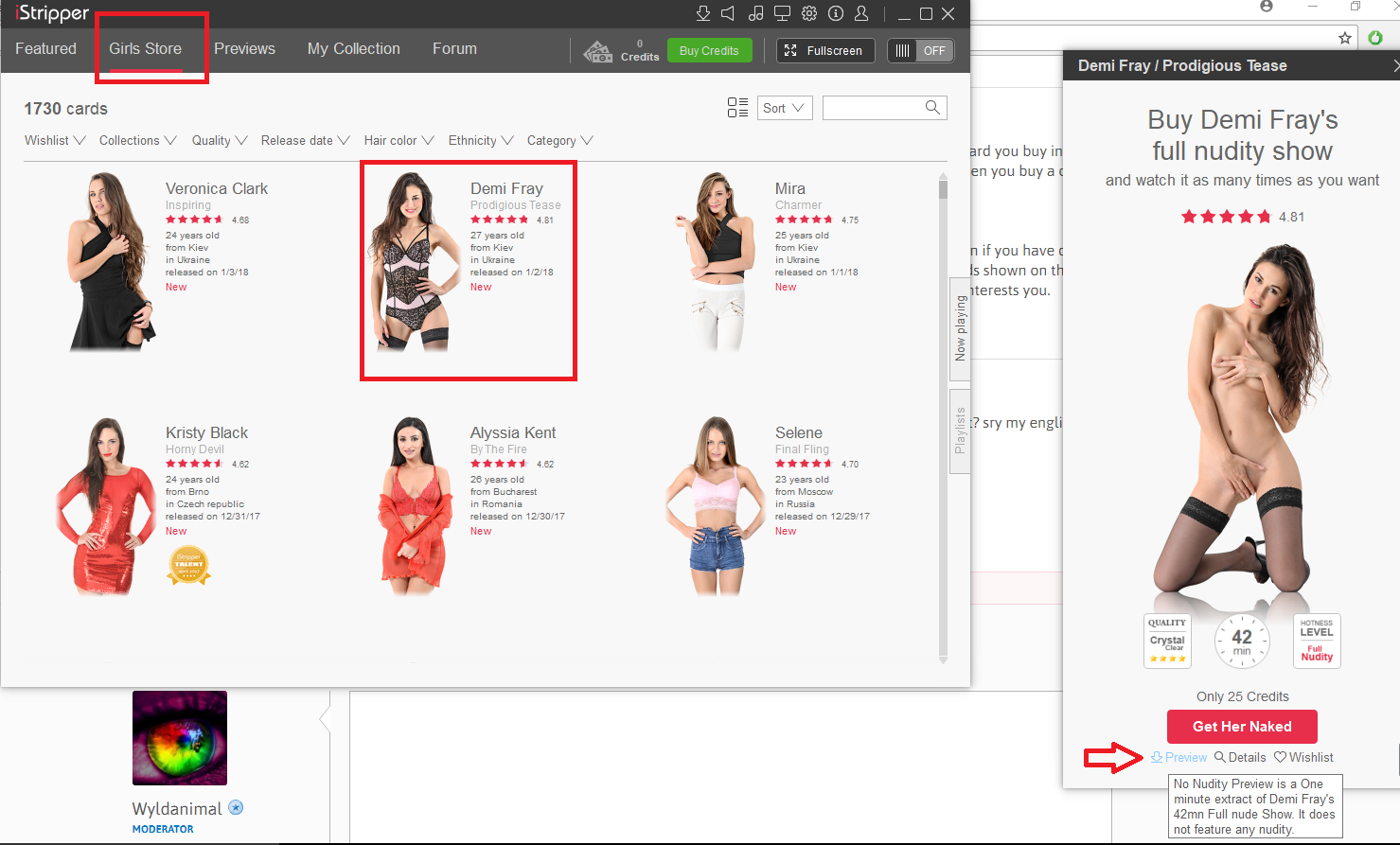Open the Sort dropdown

coord(785,108)
